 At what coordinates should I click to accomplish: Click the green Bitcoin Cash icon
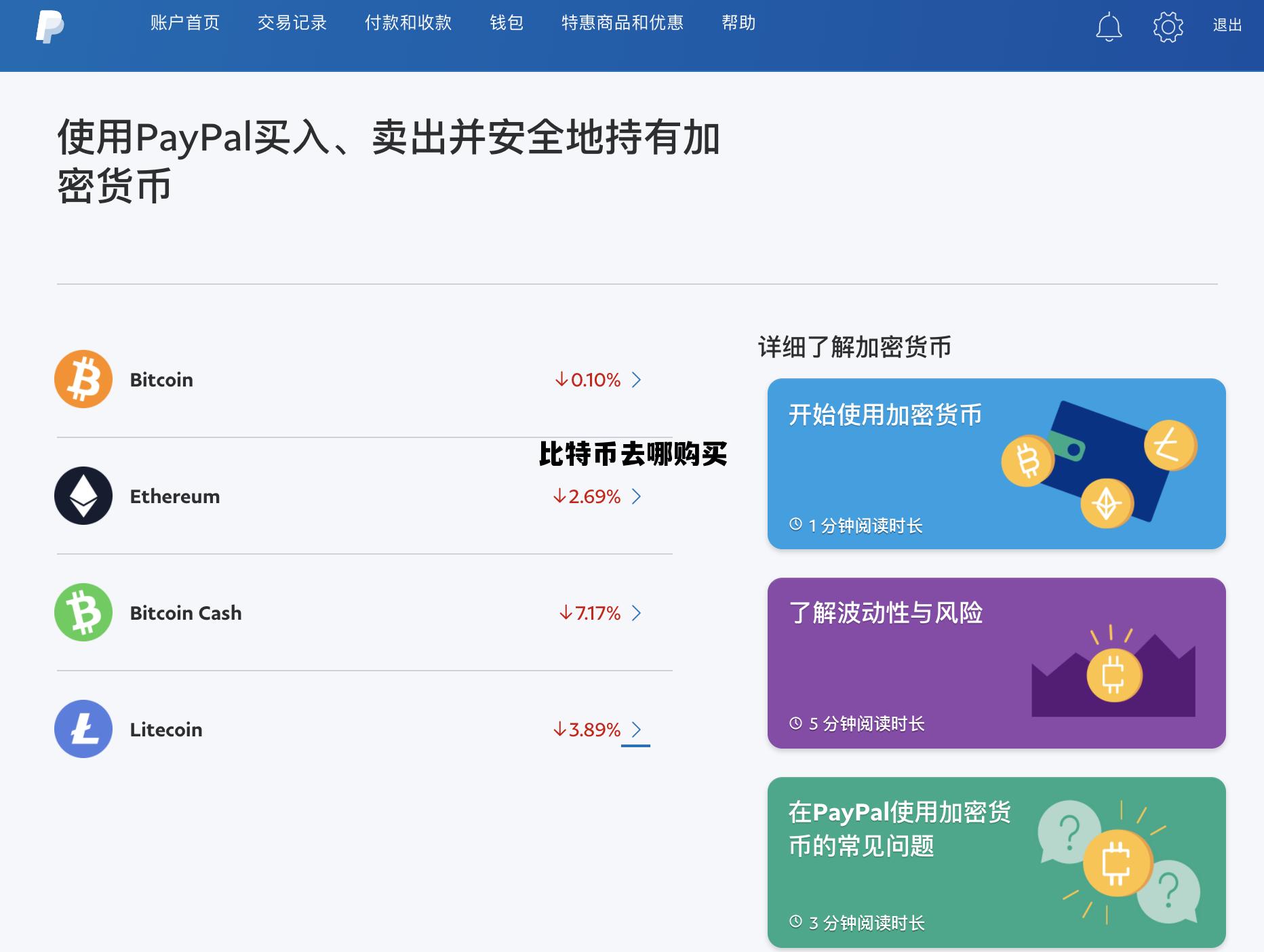(83, 612)
